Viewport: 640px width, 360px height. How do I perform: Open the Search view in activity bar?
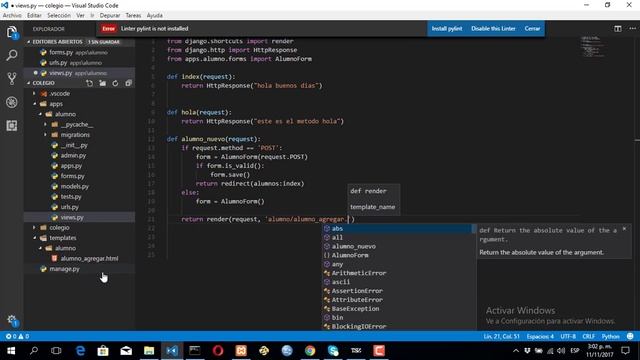point(12,55)
